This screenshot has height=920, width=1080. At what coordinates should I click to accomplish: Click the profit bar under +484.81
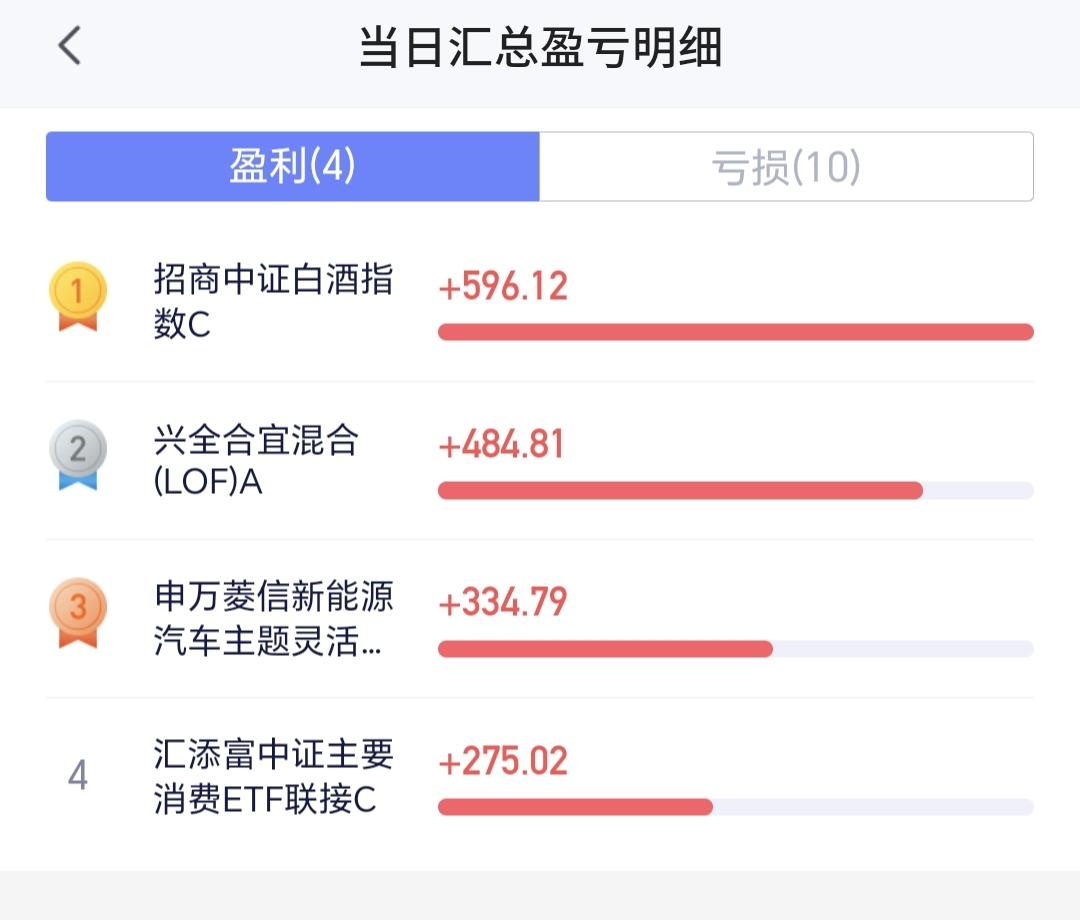[680, 490]
